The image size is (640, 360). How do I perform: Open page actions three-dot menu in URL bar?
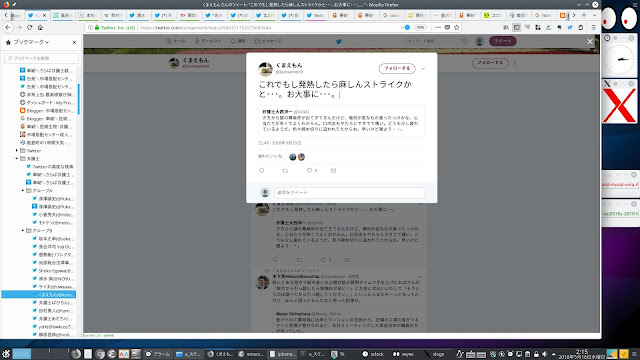point(438,27)
